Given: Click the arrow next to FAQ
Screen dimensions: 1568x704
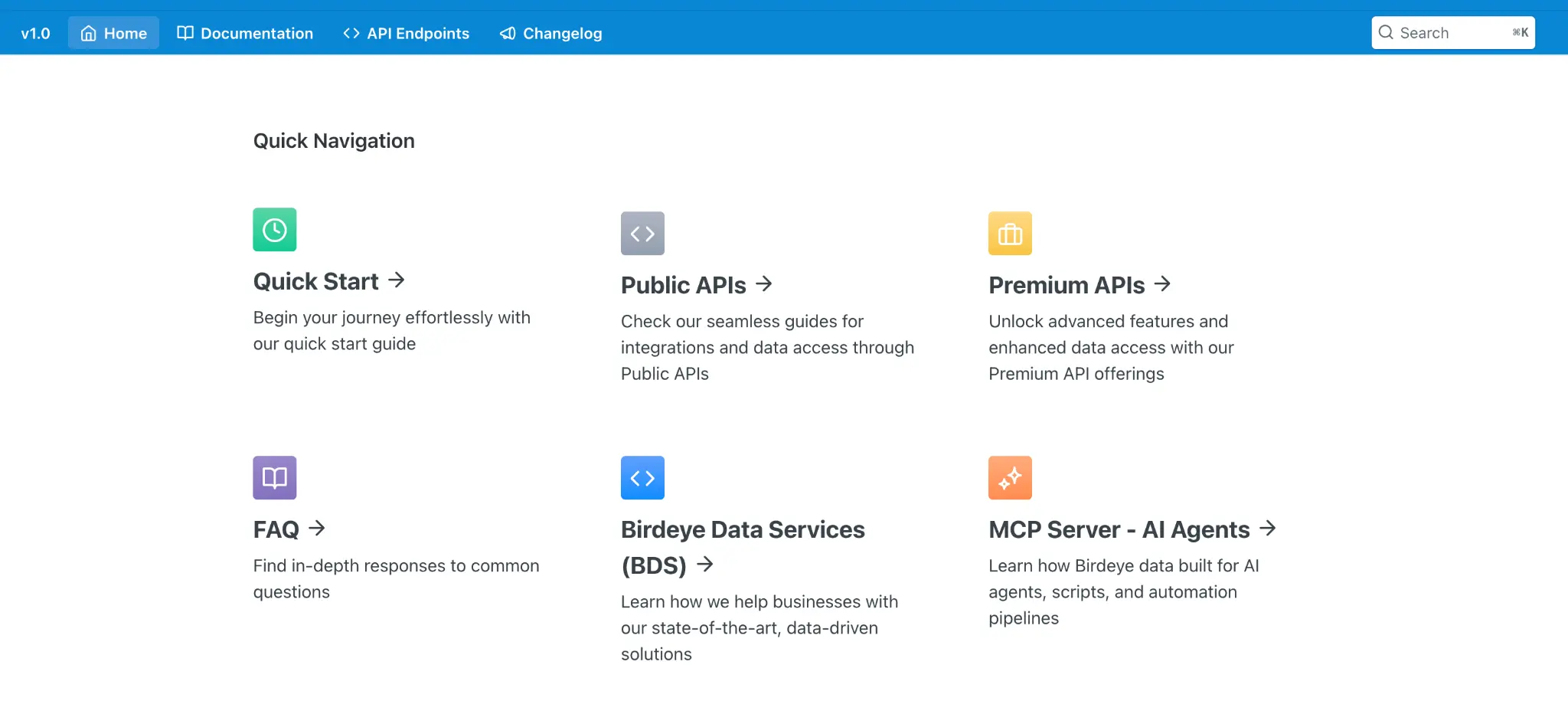Looking at the screenshot, I should [x=317, y=528].
